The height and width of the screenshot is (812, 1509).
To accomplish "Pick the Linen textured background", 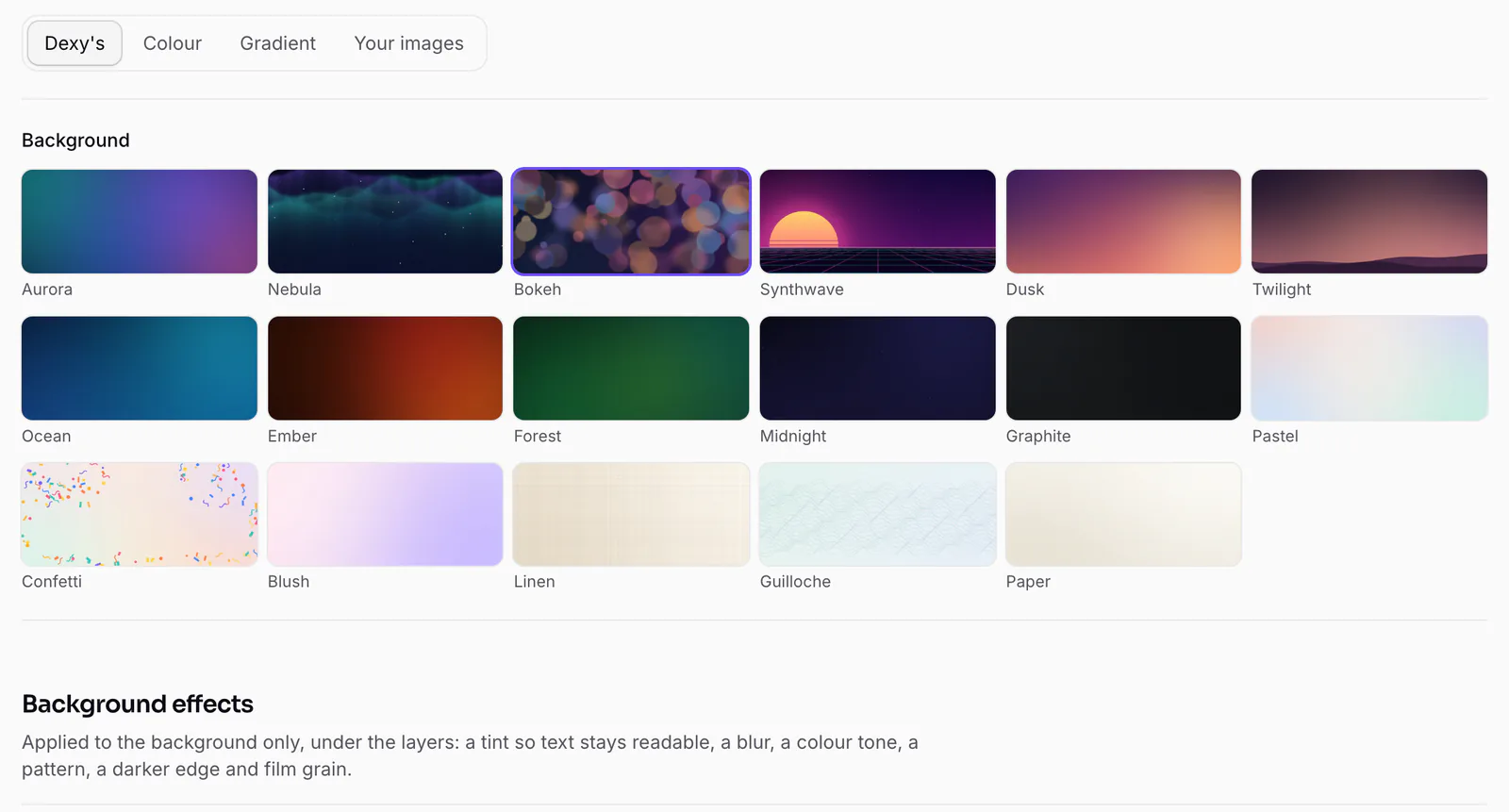I will pos(631,514).
